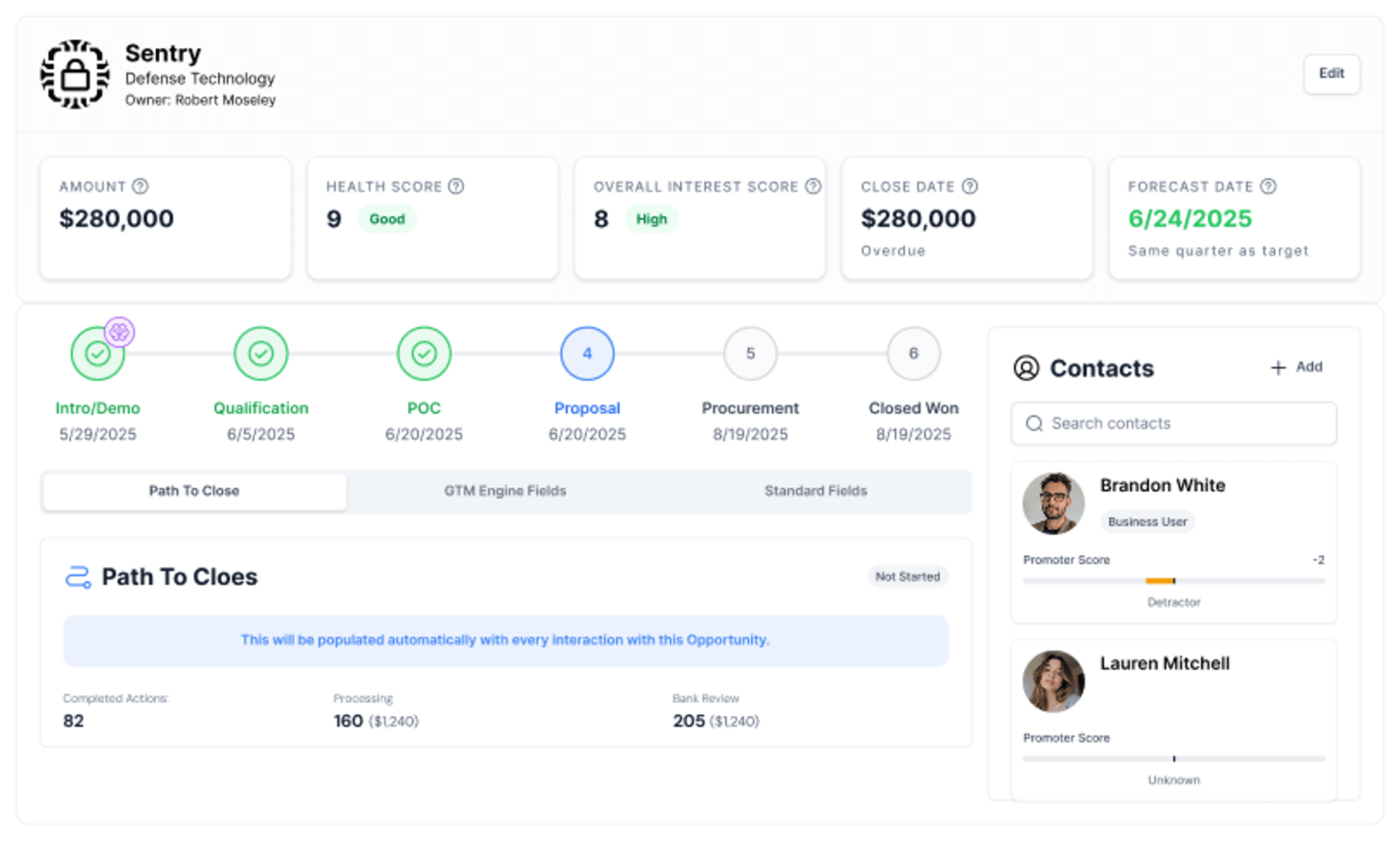Select the Closed Won stage step 6
The width and height of the screenshot is (1400, 841).
click(914, 353)
